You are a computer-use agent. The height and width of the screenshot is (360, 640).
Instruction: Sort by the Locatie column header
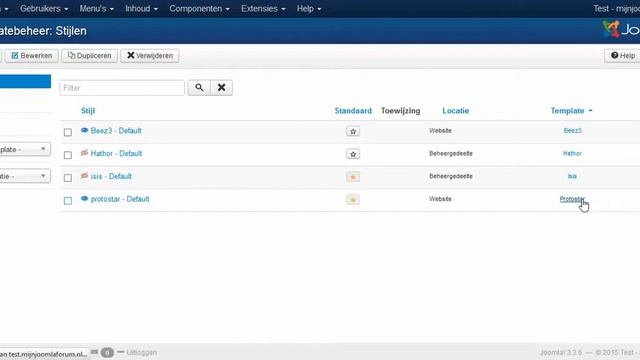456,111
